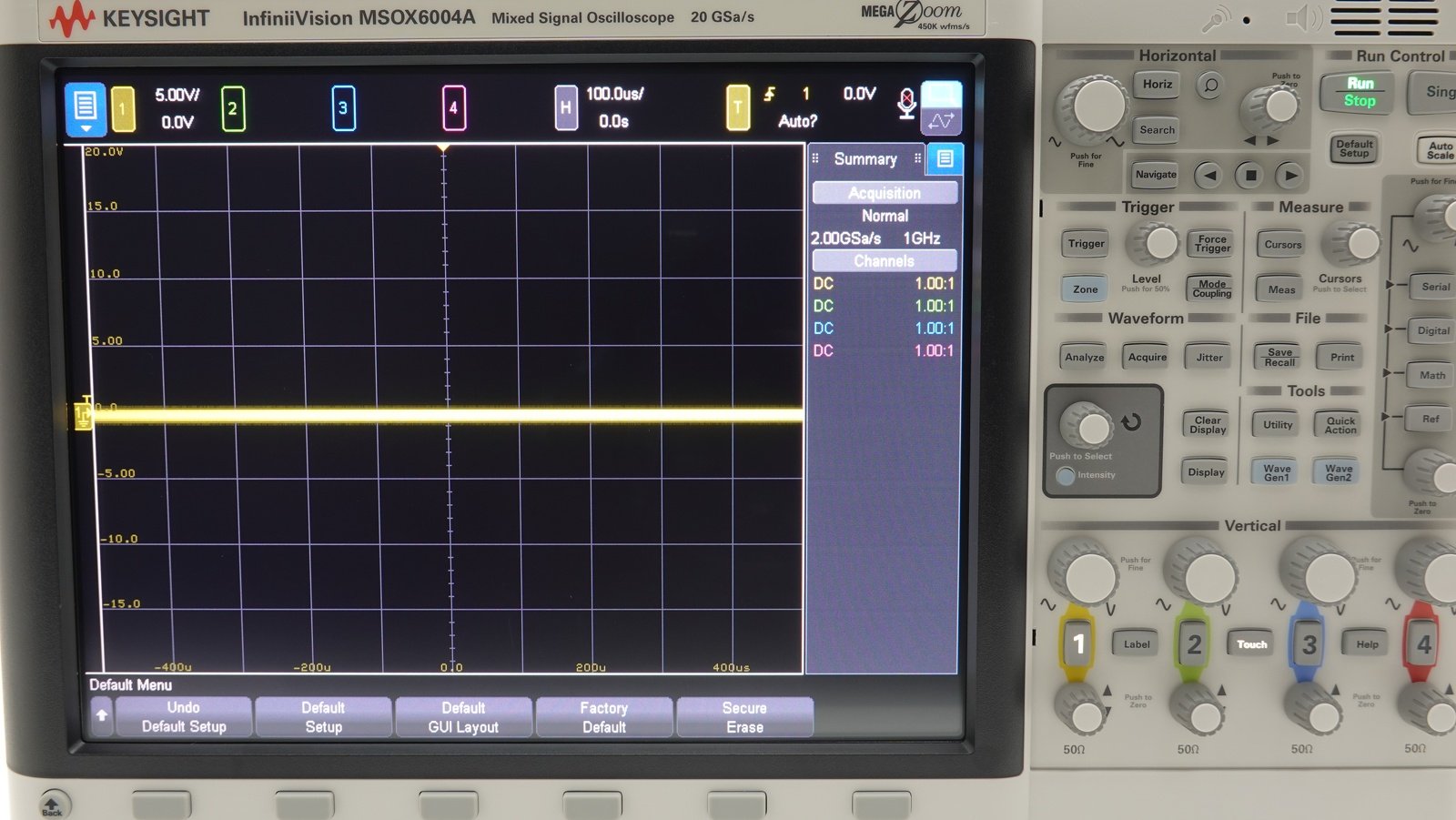
Task: Click the Acquire button
Action: 1148,358
